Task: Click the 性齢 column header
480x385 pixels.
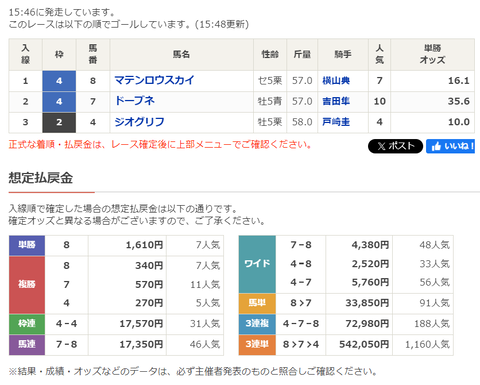Action: pyautogui.click(x=270, y=54)
